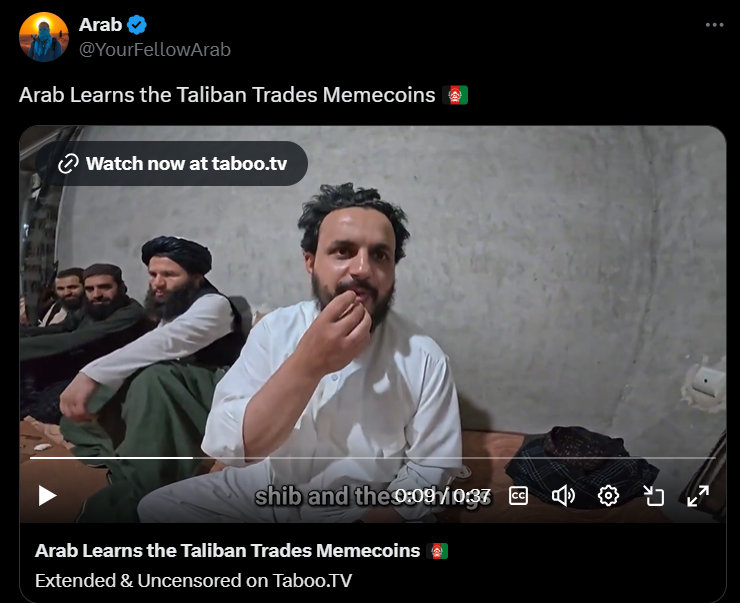Click the Arab display name
Viewport: 740px width, 603px height.
coord(101,25)
